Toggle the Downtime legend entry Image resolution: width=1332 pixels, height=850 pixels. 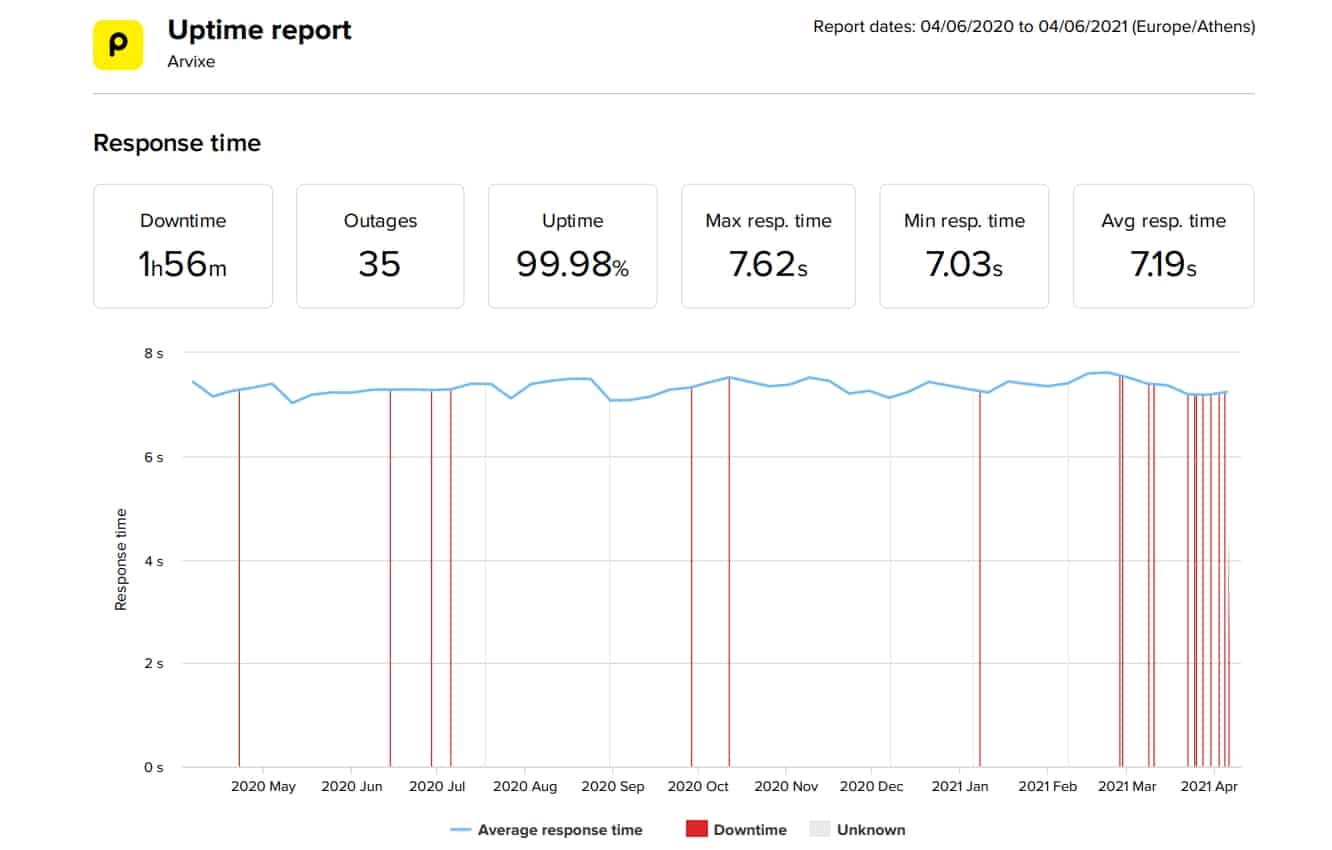tap(736, 830)
